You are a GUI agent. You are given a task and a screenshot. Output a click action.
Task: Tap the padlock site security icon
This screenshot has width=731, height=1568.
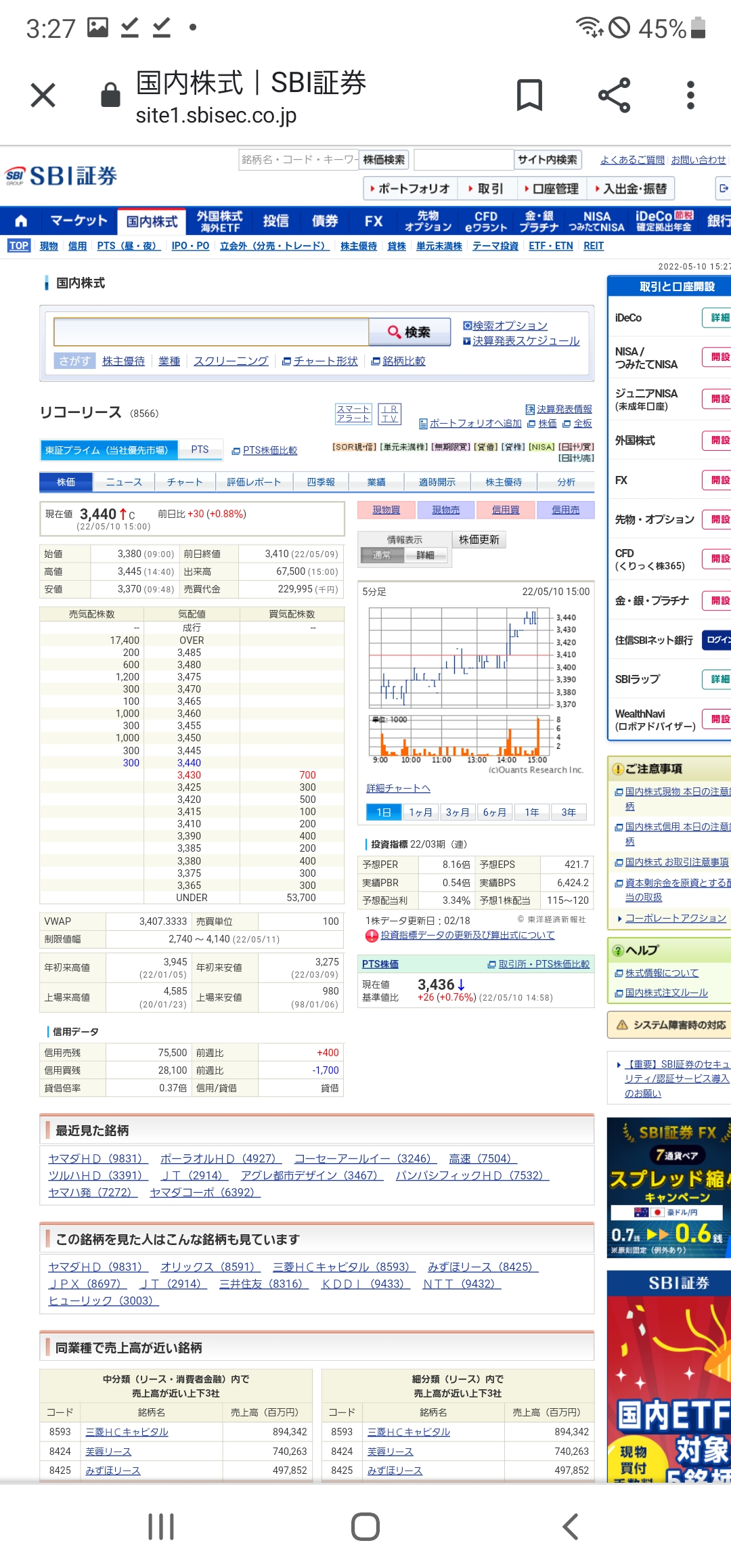pos(110,95)
